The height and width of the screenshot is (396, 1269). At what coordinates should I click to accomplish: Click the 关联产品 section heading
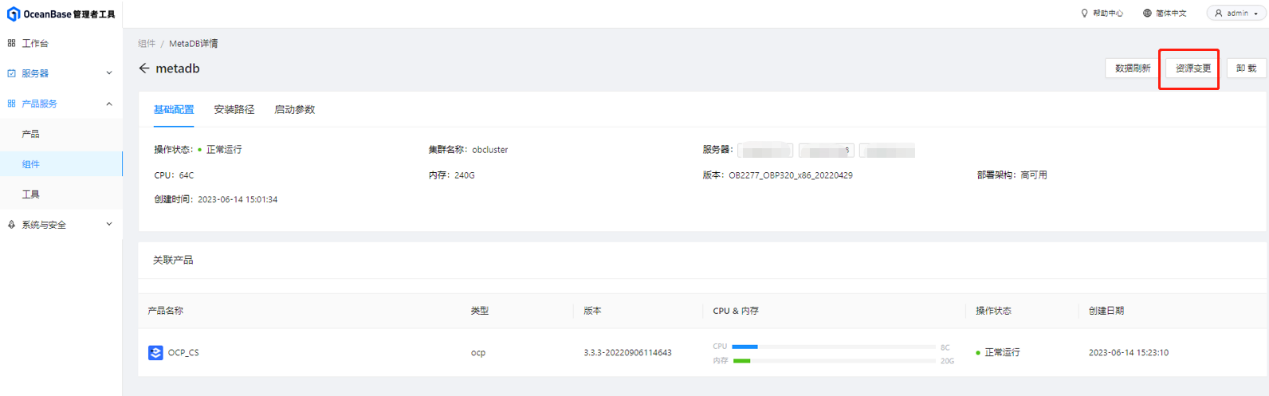click(173, 259)
